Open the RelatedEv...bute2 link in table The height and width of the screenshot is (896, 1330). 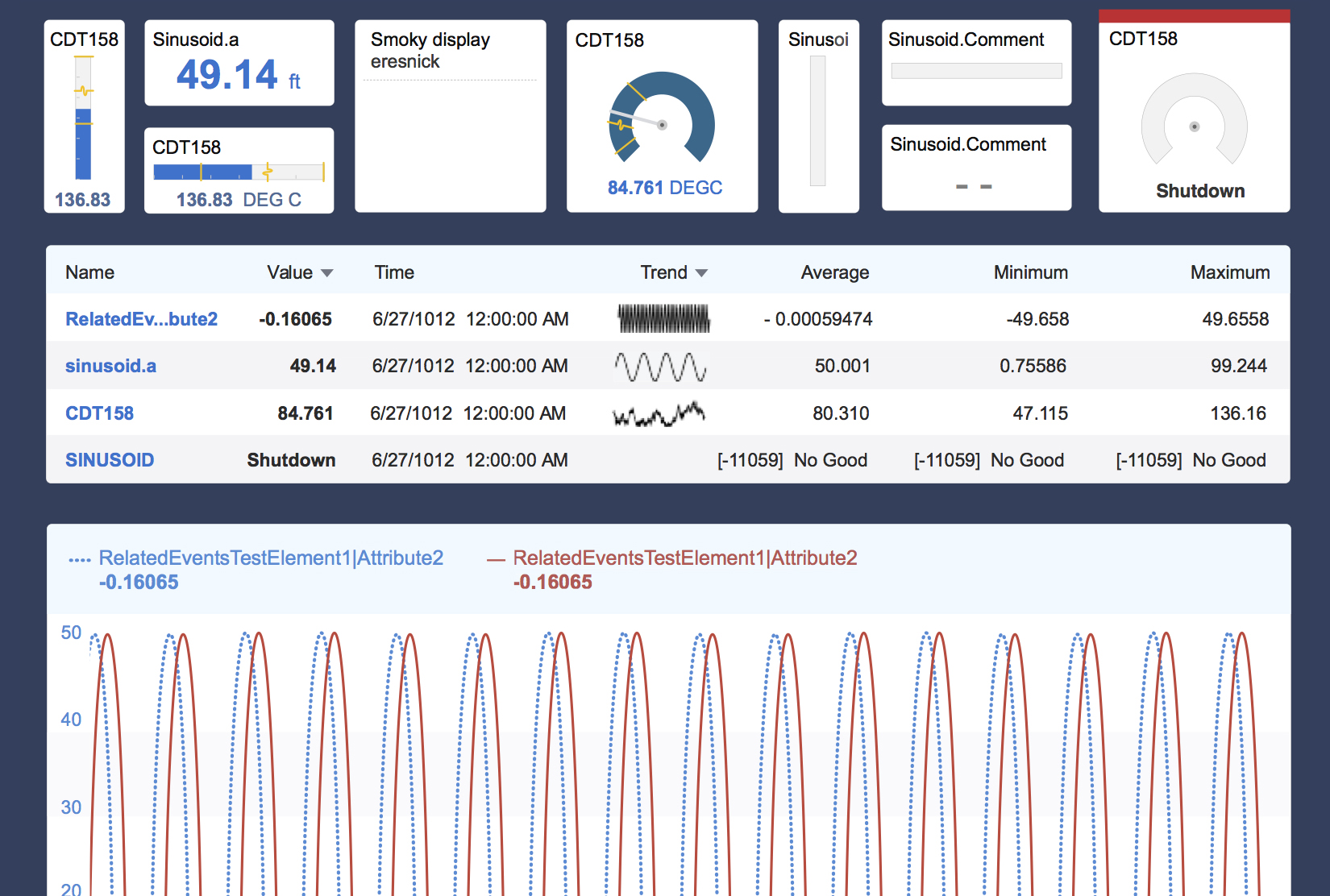141,319
